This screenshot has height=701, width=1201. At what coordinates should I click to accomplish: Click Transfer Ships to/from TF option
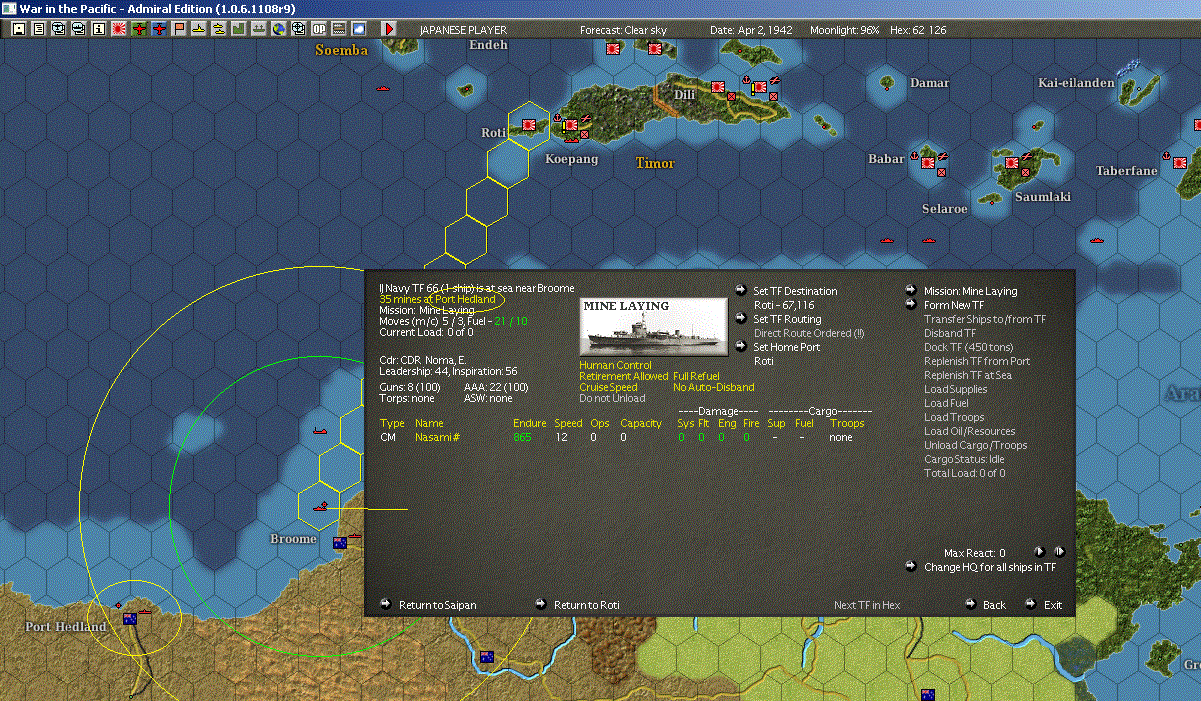(985, 319)
